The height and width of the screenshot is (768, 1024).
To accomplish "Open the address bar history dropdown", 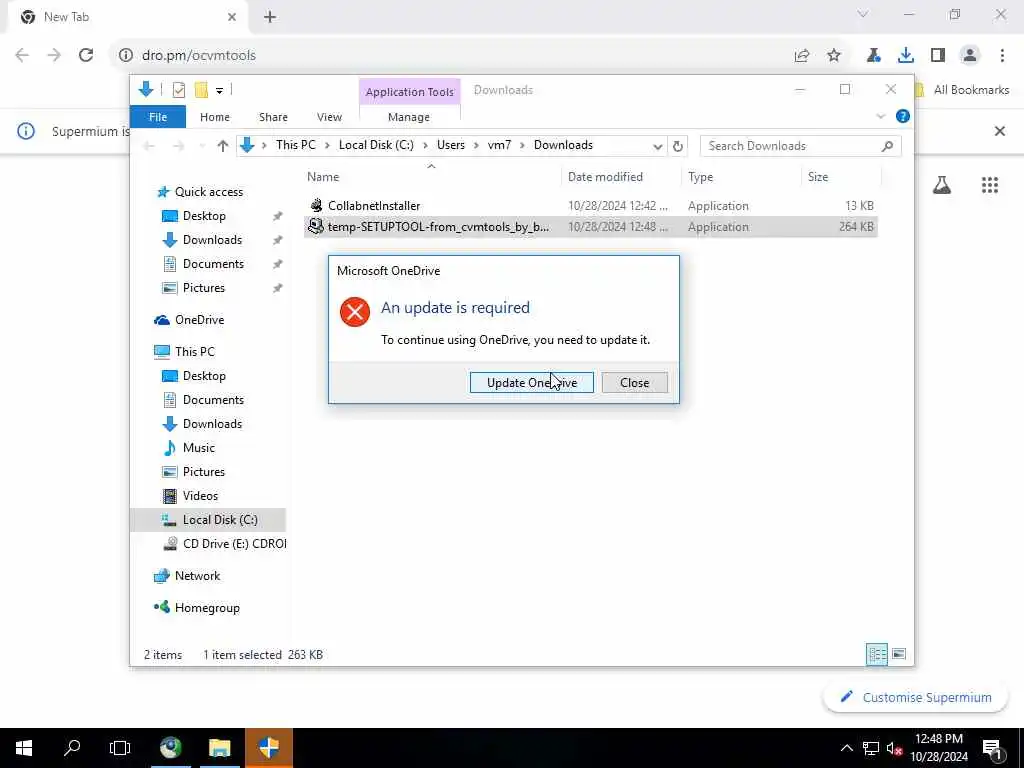I will 658,146.
